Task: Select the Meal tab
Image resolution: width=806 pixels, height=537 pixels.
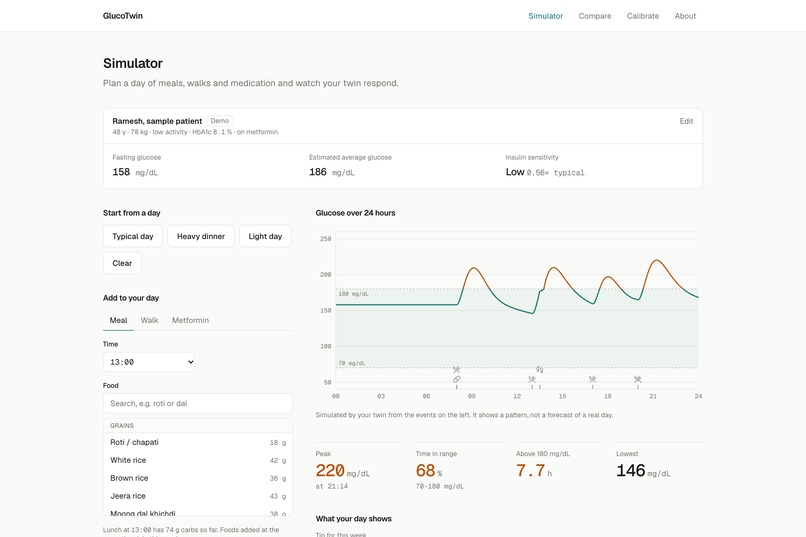Action: (118, 320)
